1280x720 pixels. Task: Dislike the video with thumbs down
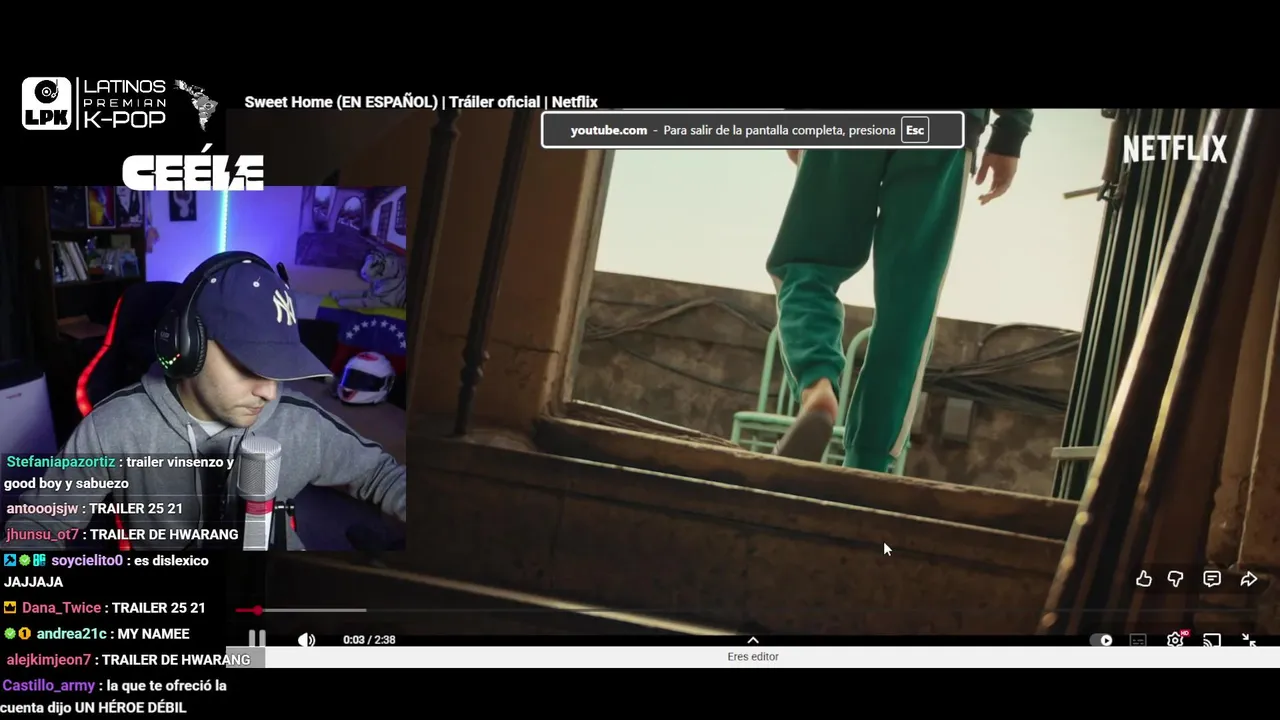click(x=1176, y=579)
